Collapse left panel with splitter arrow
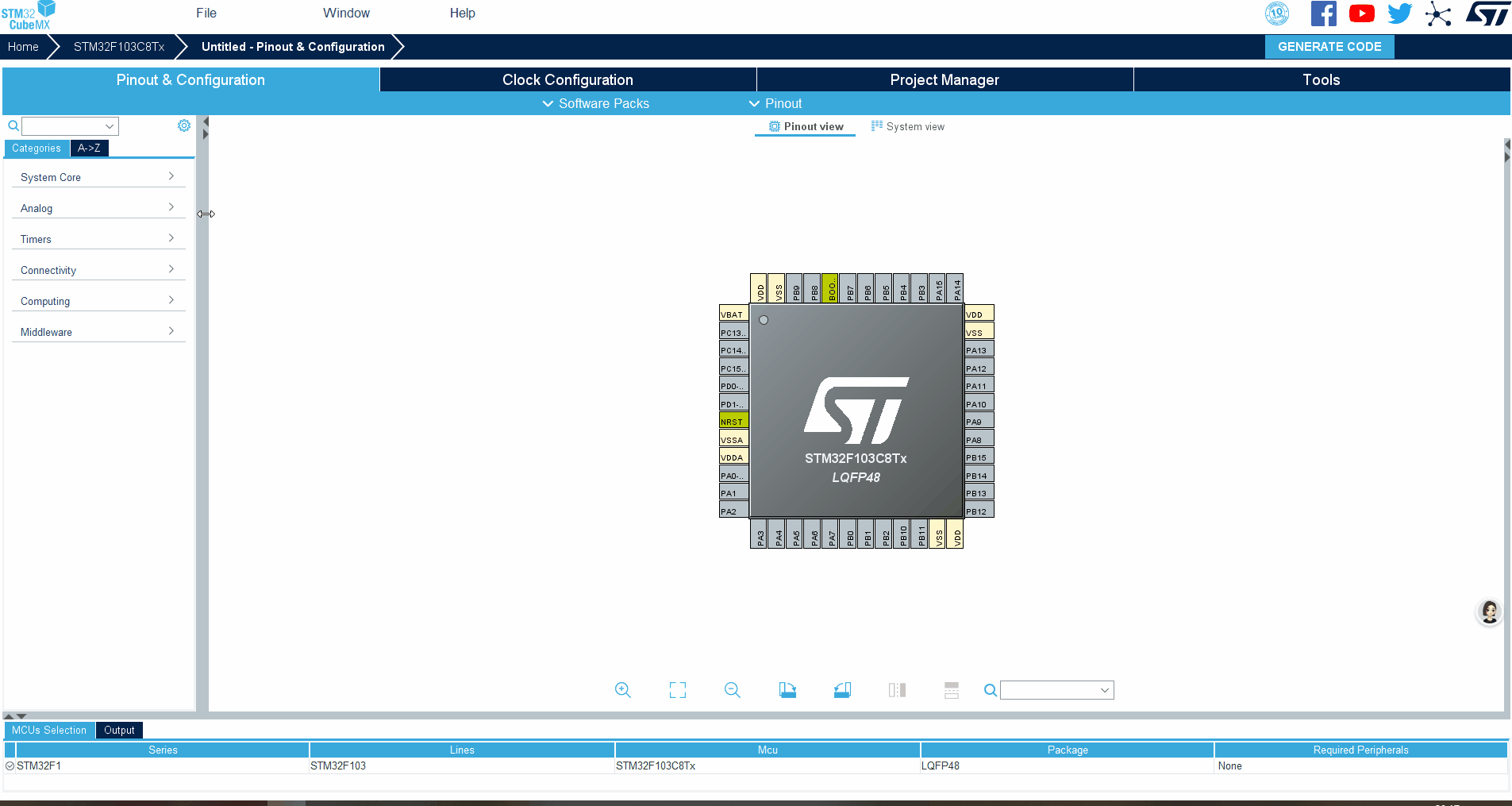This screenshot has height=806, width=1512. point(206,122)
